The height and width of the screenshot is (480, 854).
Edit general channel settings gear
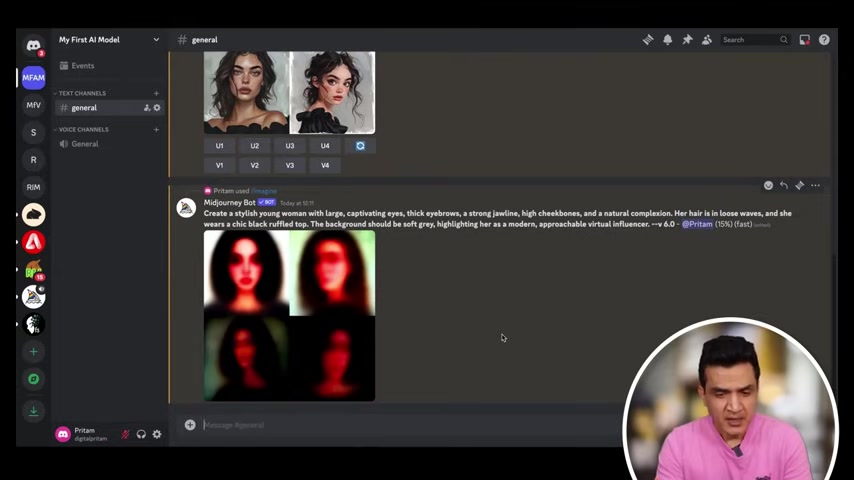(x=157, y=108)
